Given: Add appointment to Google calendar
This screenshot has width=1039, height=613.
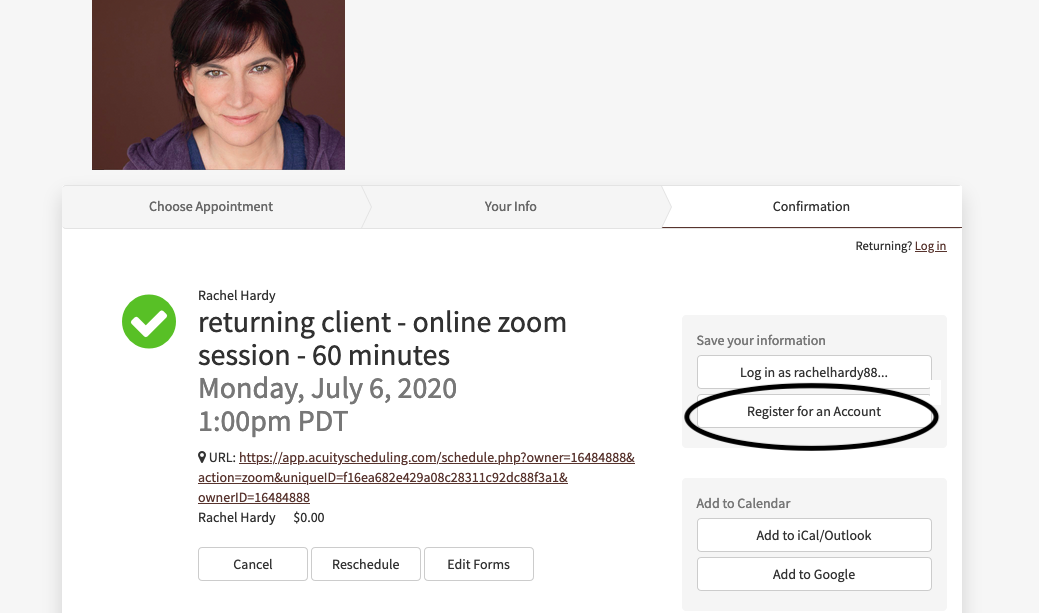Looking at the screenshot, I should click(814, 575).
